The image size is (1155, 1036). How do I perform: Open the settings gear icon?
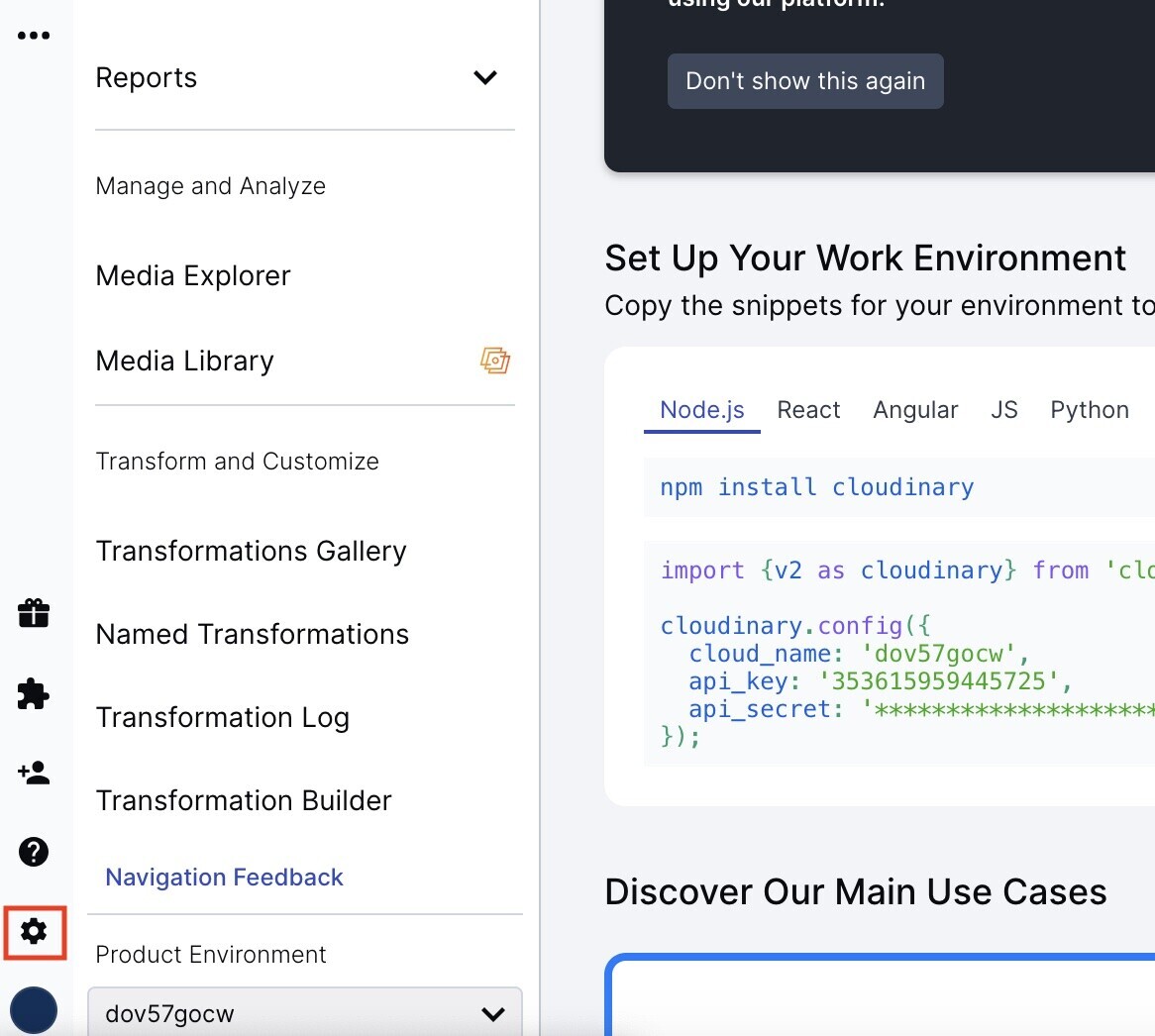click(34, 931)
